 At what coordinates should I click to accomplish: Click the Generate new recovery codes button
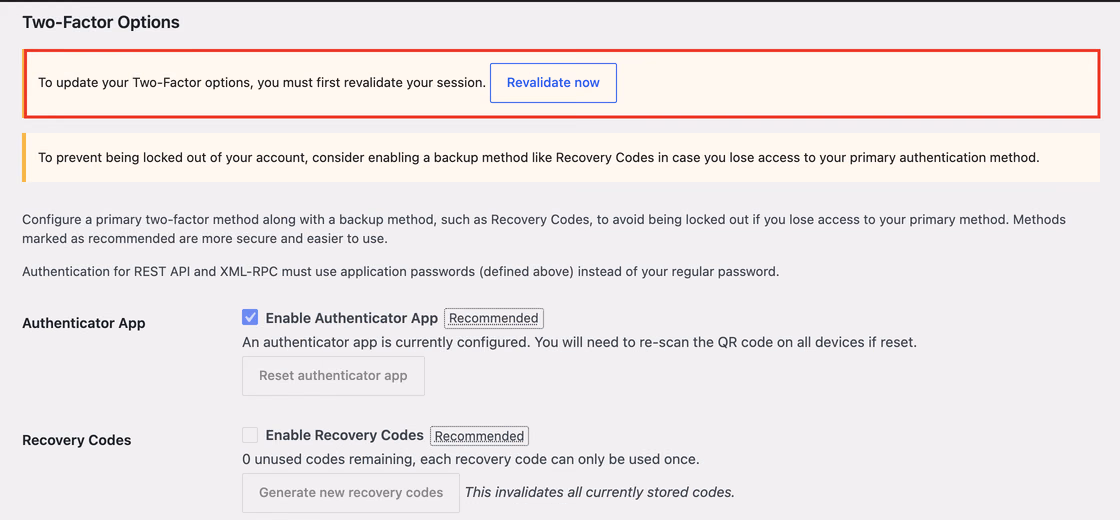(x=351, y=493)
